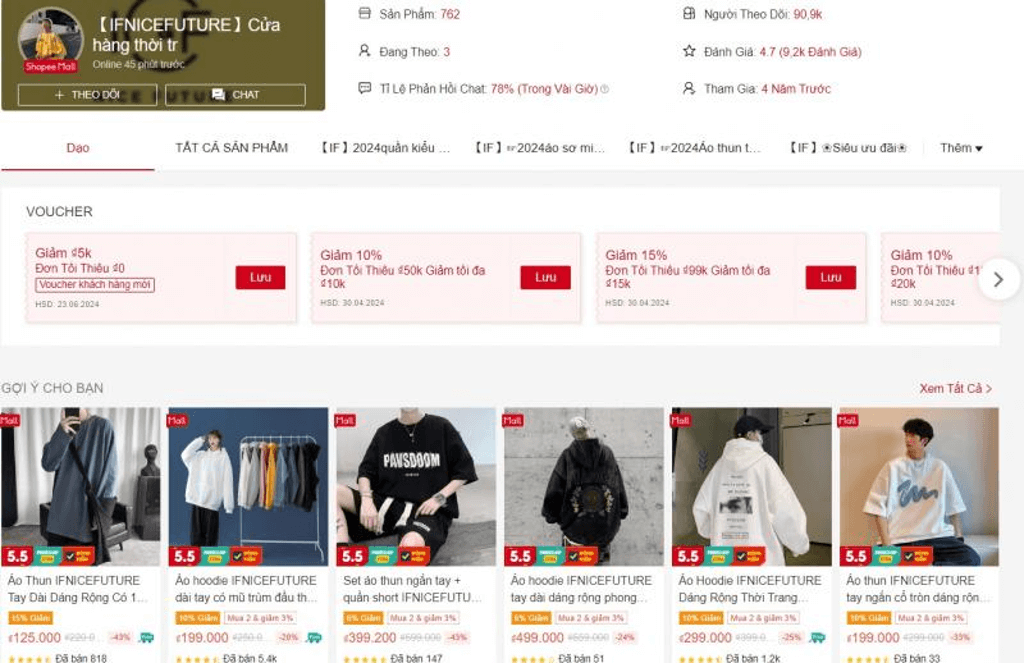Click the help icon after chat response rate
This screenshot has width=1024, height=663.
(604, 89)
